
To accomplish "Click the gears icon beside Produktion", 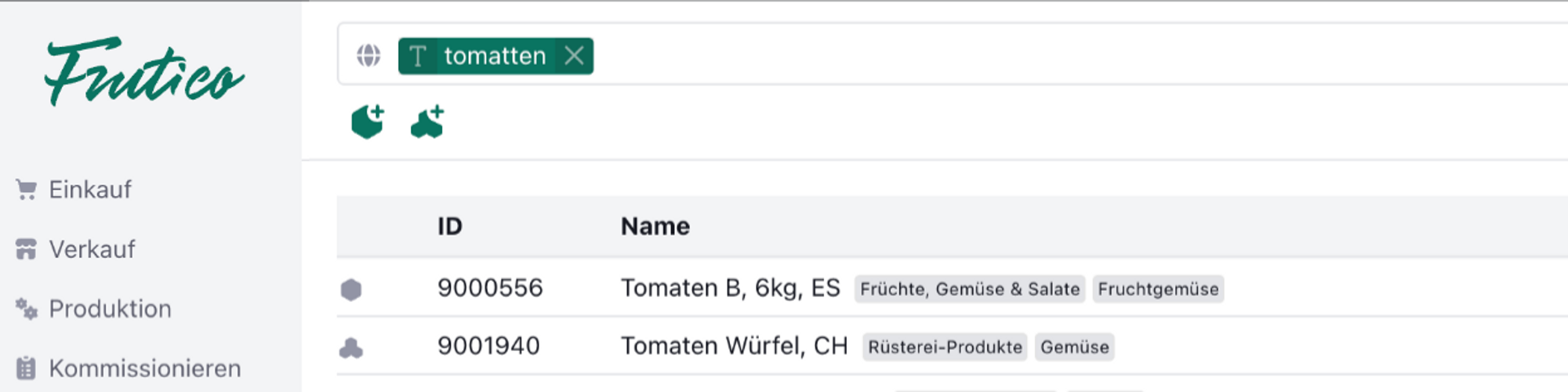I will tap(26, 309).
